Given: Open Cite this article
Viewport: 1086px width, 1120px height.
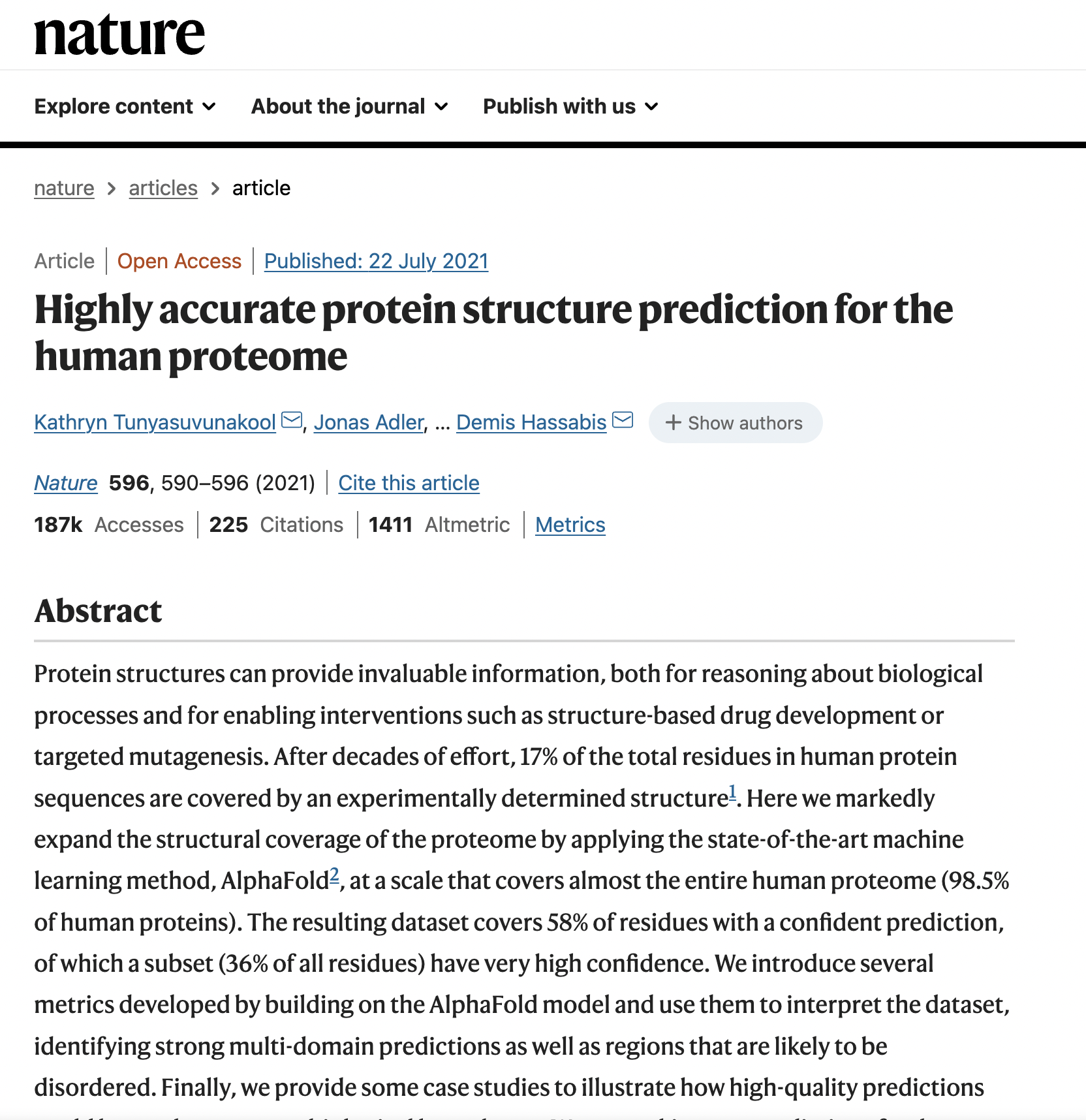Looking at the screenshot, I should point(409,483).
